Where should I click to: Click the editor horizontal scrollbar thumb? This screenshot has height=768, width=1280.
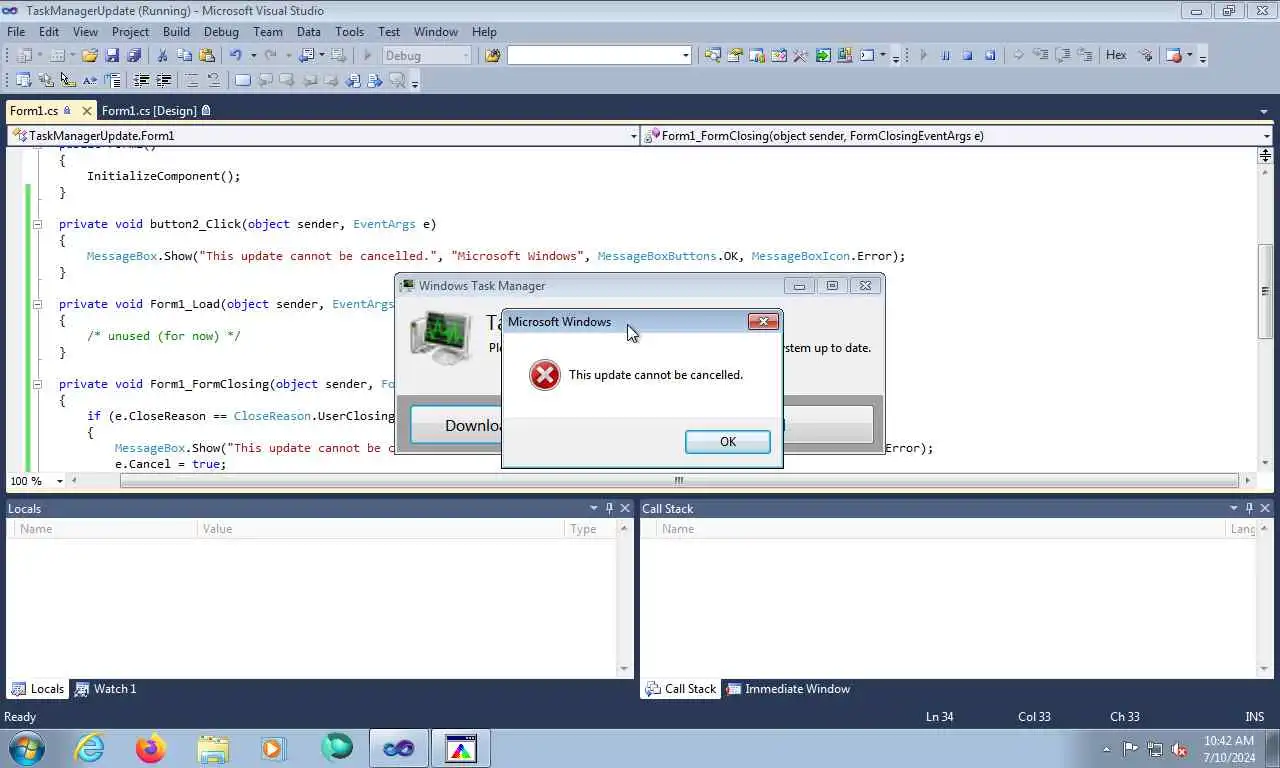click(678, 481)
